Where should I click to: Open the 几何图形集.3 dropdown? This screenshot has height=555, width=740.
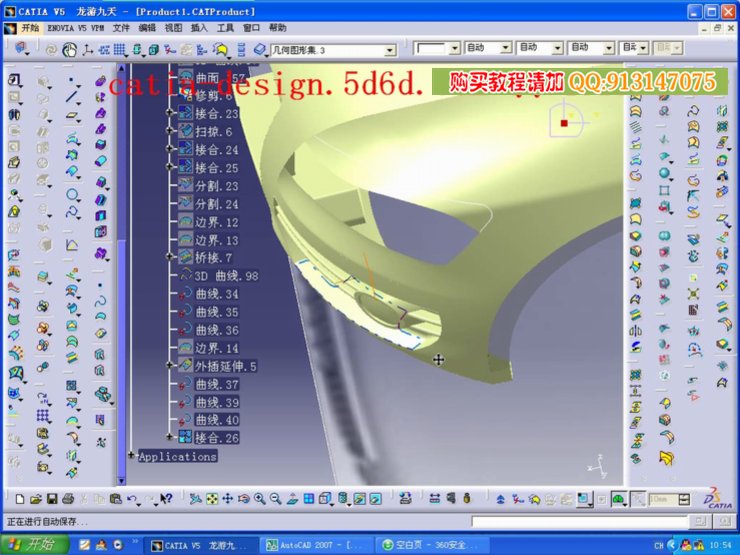390,49
